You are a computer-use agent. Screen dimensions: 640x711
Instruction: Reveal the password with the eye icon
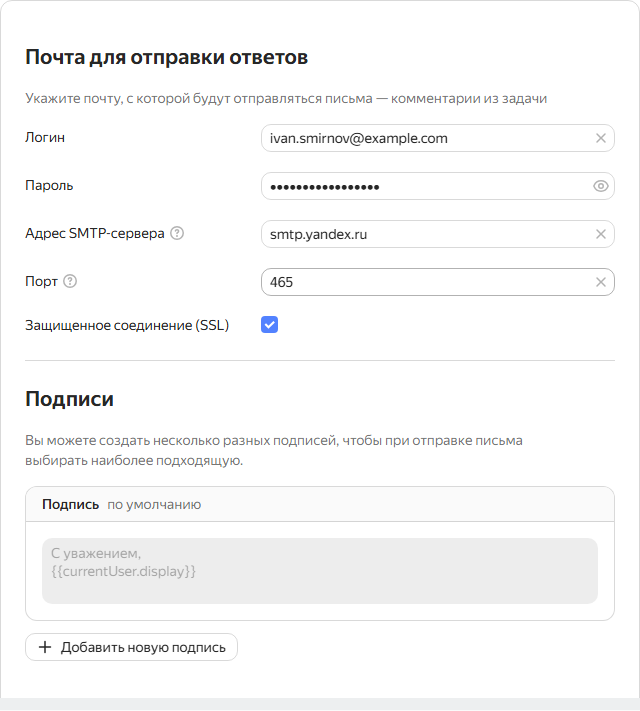(601, 186)
